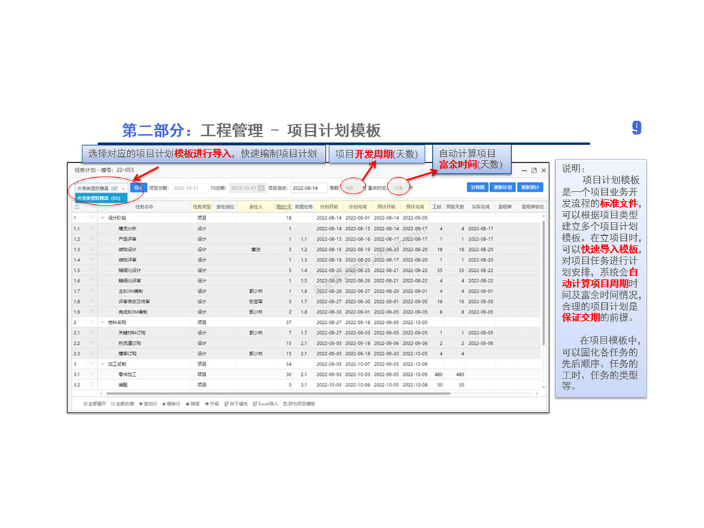Select the 模流分析 task row name
This screenshot has height=528, width=704.
click(127, 229)
